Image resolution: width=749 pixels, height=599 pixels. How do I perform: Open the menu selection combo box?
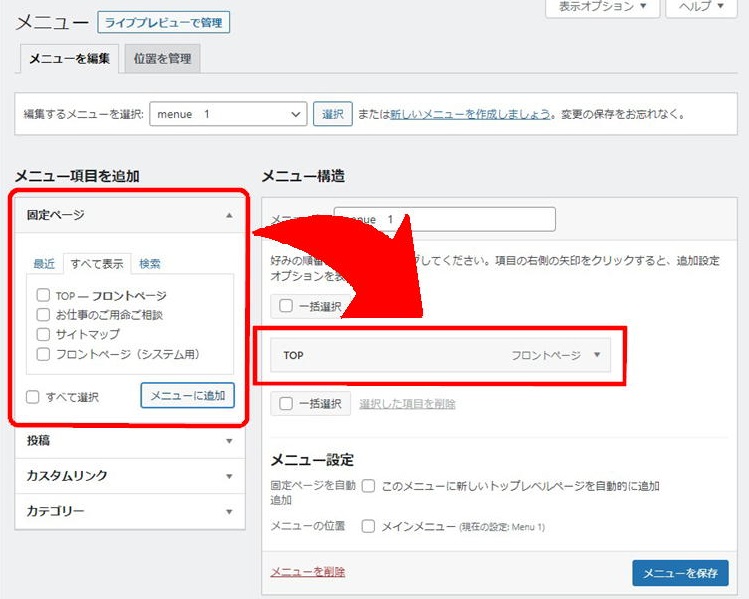(x=228, y=115)
